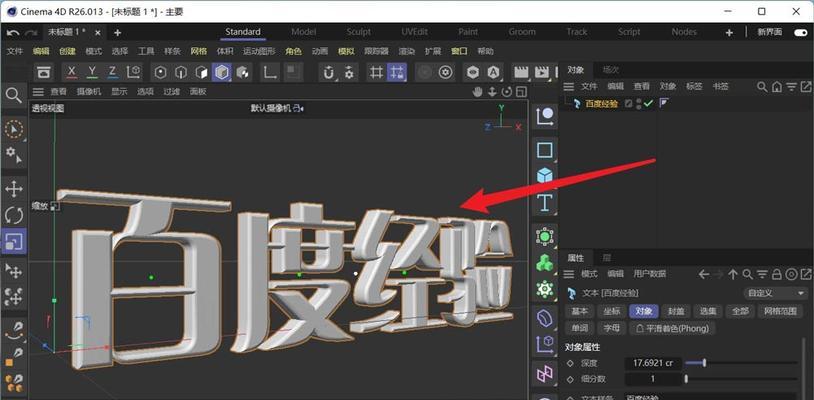This screenshot has height=400, width=814.
Task: Toggle the green checkmark on 百度经验 object
Action: click(x=647, y=104)
